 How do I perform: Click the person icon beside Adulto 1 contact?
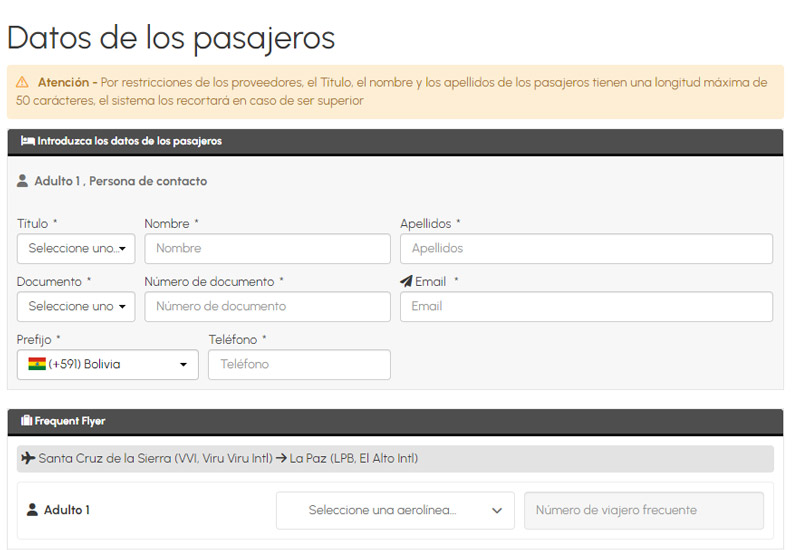(23, 181)
